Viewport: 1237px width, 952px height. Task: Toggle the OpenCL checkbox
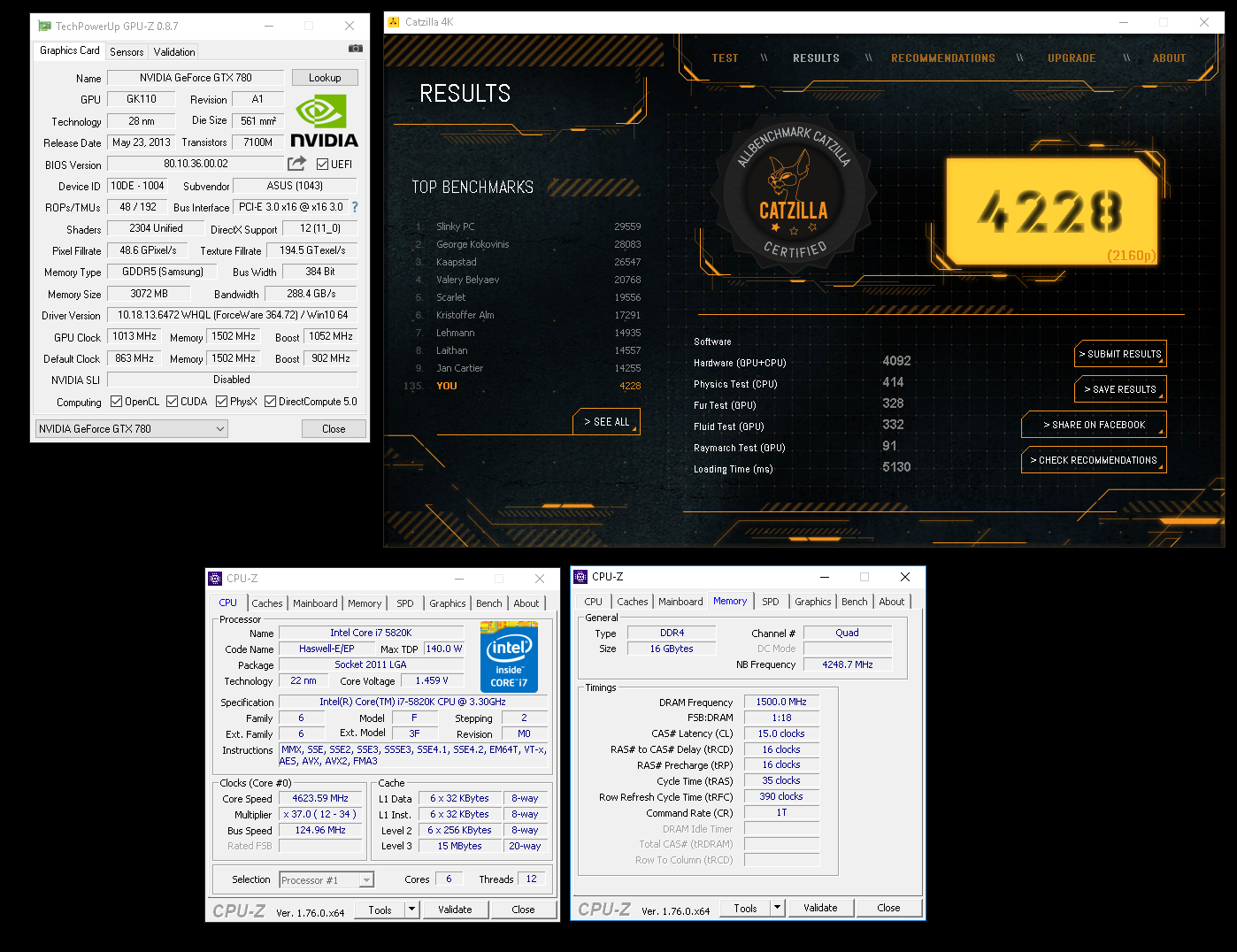pyautogui.click(x=116, y=402)
